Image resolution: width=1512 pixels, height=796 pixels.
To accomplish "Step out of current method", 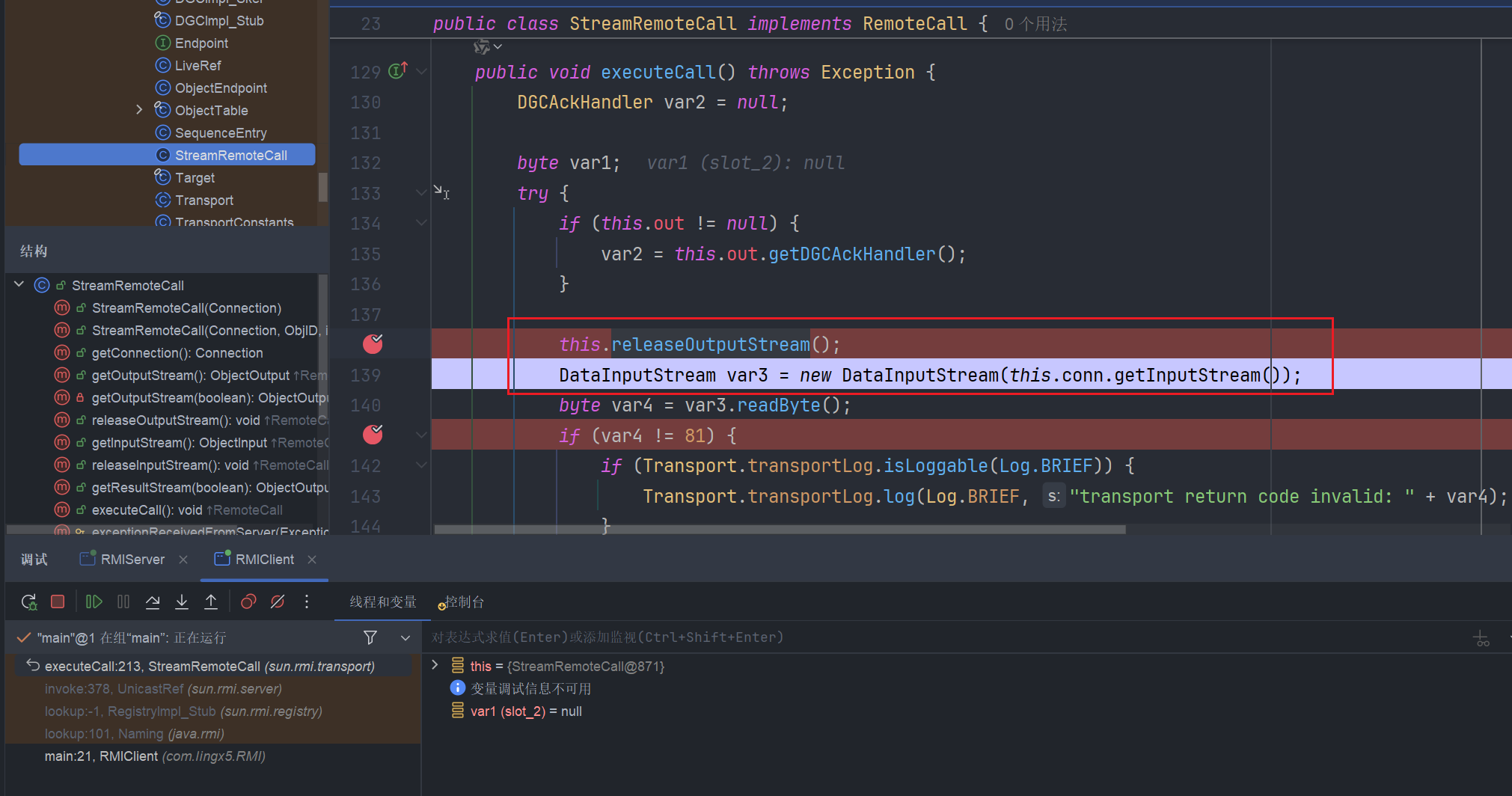I will 211,601.
